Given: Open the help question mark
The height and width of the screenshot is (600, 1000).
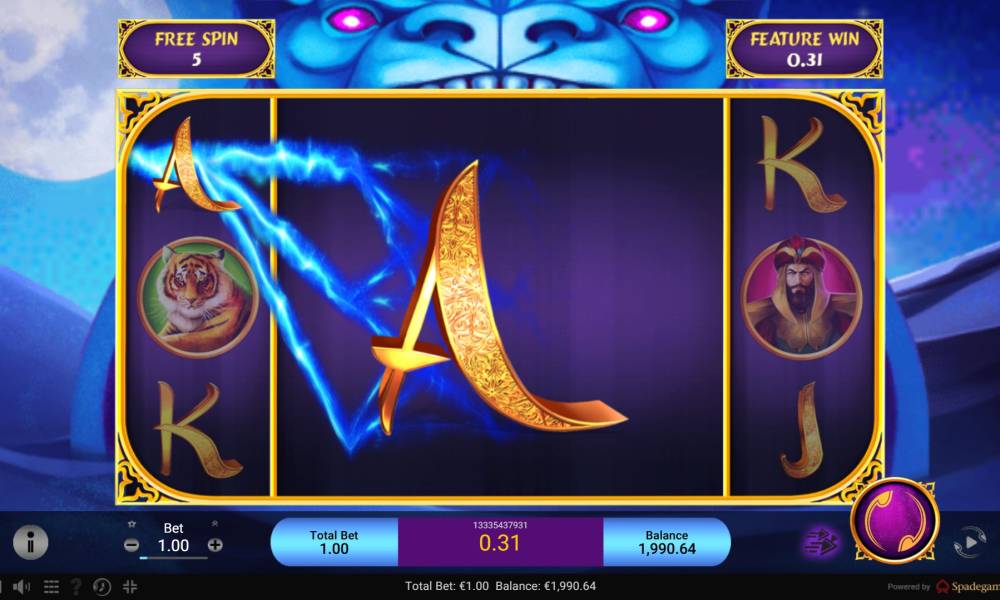Looking at the screenshot, I should pyautogui.click(x=76, y=587).
